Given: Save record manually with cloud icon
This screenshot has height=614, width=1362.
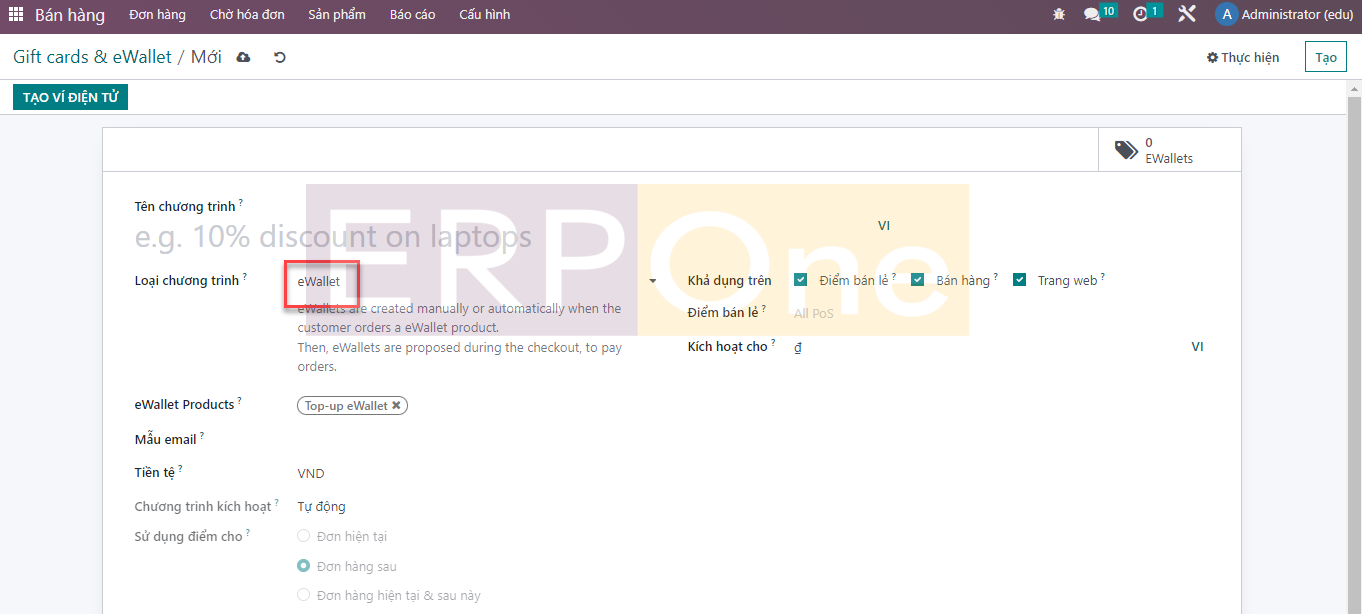Looking at the screenshot, I should click(243, 58).
